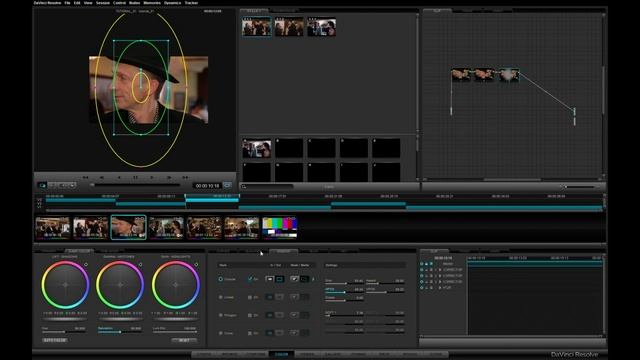Play clip in reverse
This screenshot has height=360, width=640.
119,178
